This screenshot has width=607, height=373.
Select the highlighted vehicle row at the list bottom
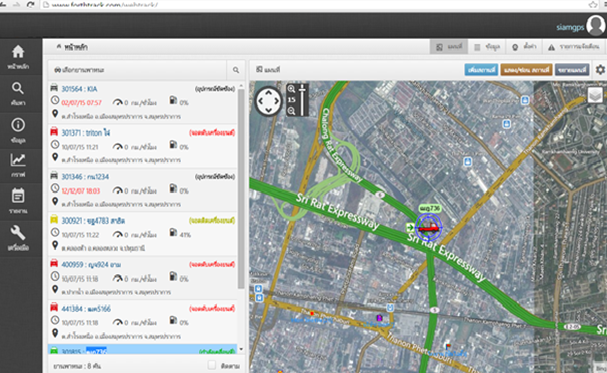(142, 349)
